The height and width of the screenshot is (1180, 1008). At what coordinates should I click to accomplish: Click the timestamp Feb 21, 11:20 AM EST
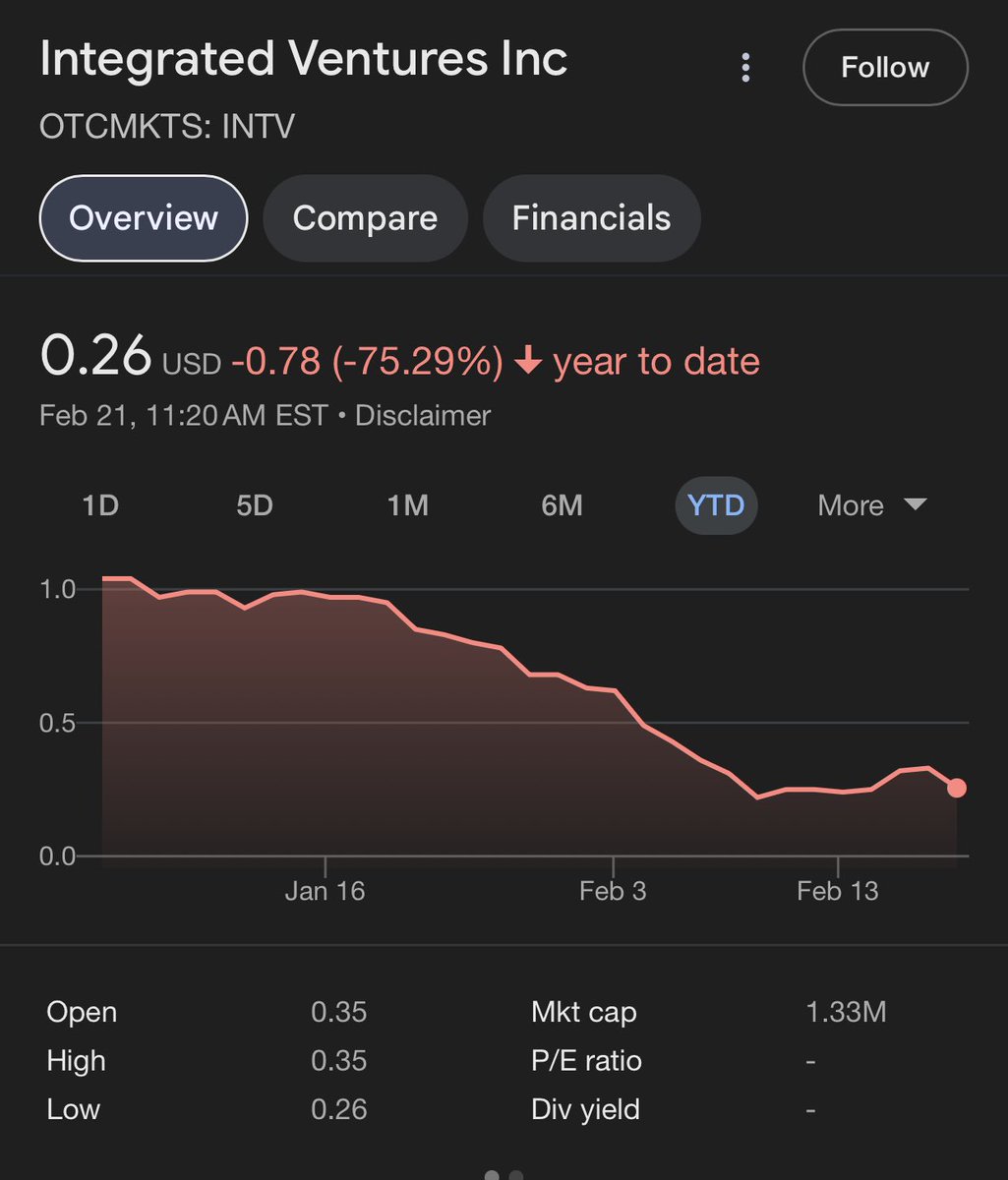[183, 416]
